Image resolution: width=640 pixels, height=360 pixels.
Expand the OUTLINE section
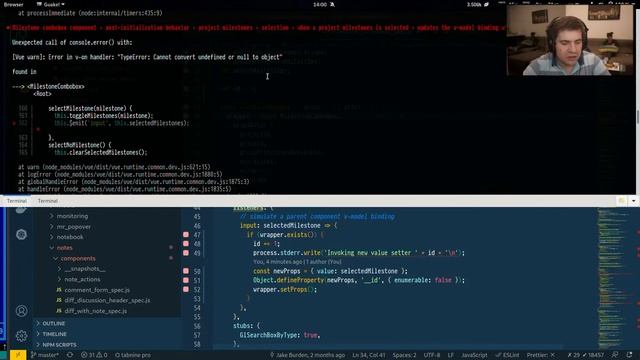(x=53, y=323)
